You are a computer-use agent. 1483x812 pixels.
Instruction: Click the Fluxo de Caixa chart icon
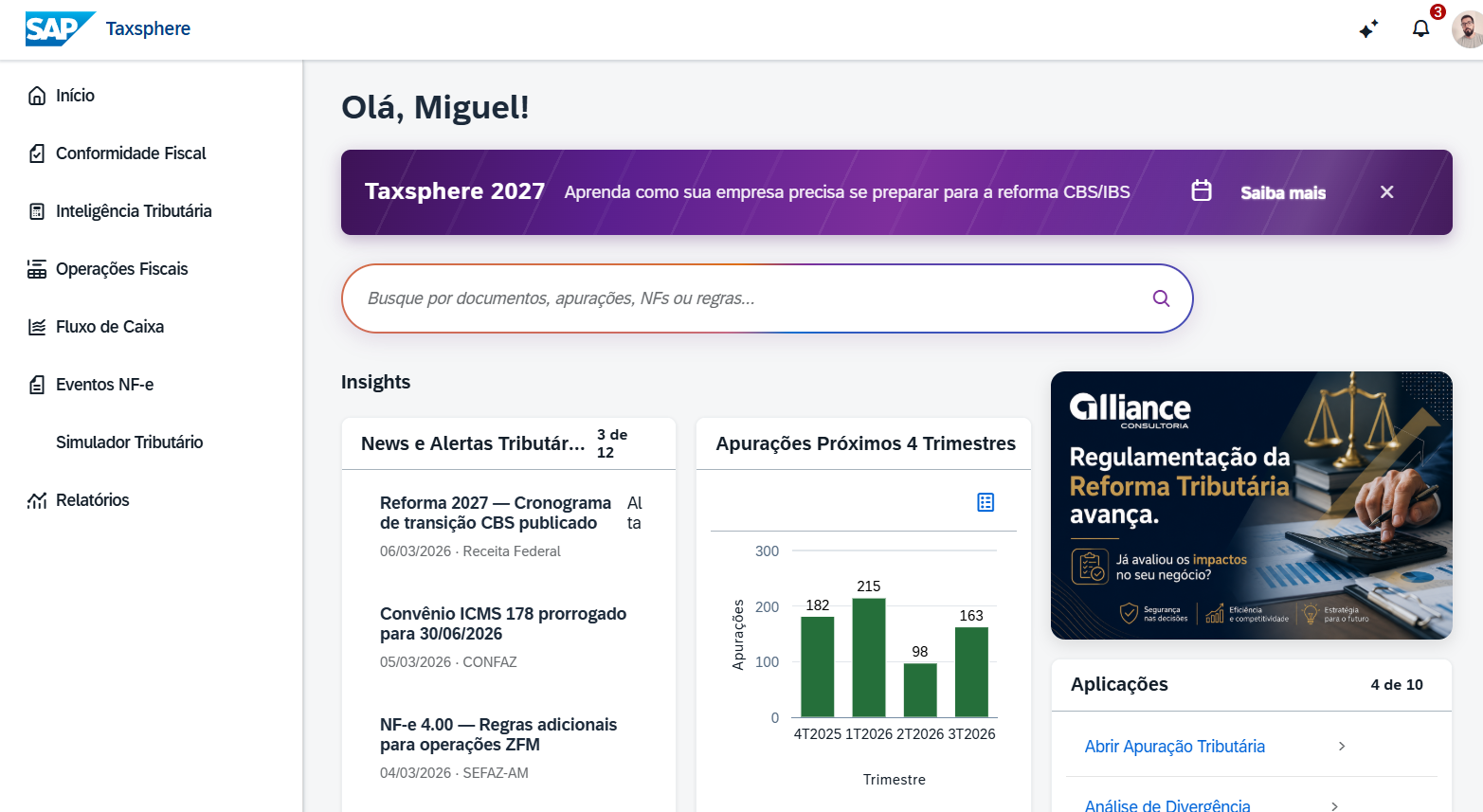click(x=37, y=327)
